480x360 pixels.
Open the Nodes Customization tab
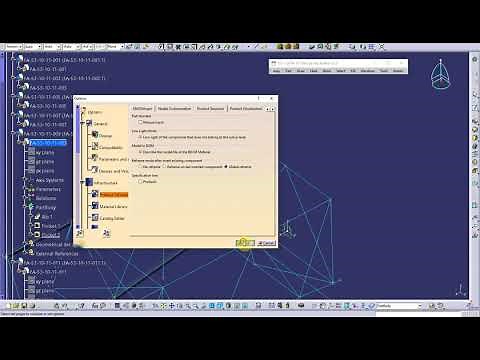(x=174, y=109)
